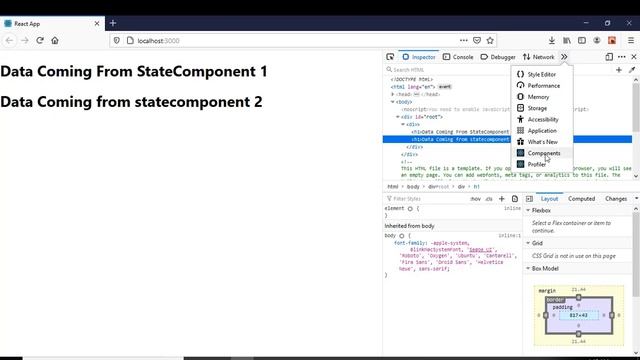Select the Layout tab
Viewport: 640px width, 360px height.
[x=549, y=199]
